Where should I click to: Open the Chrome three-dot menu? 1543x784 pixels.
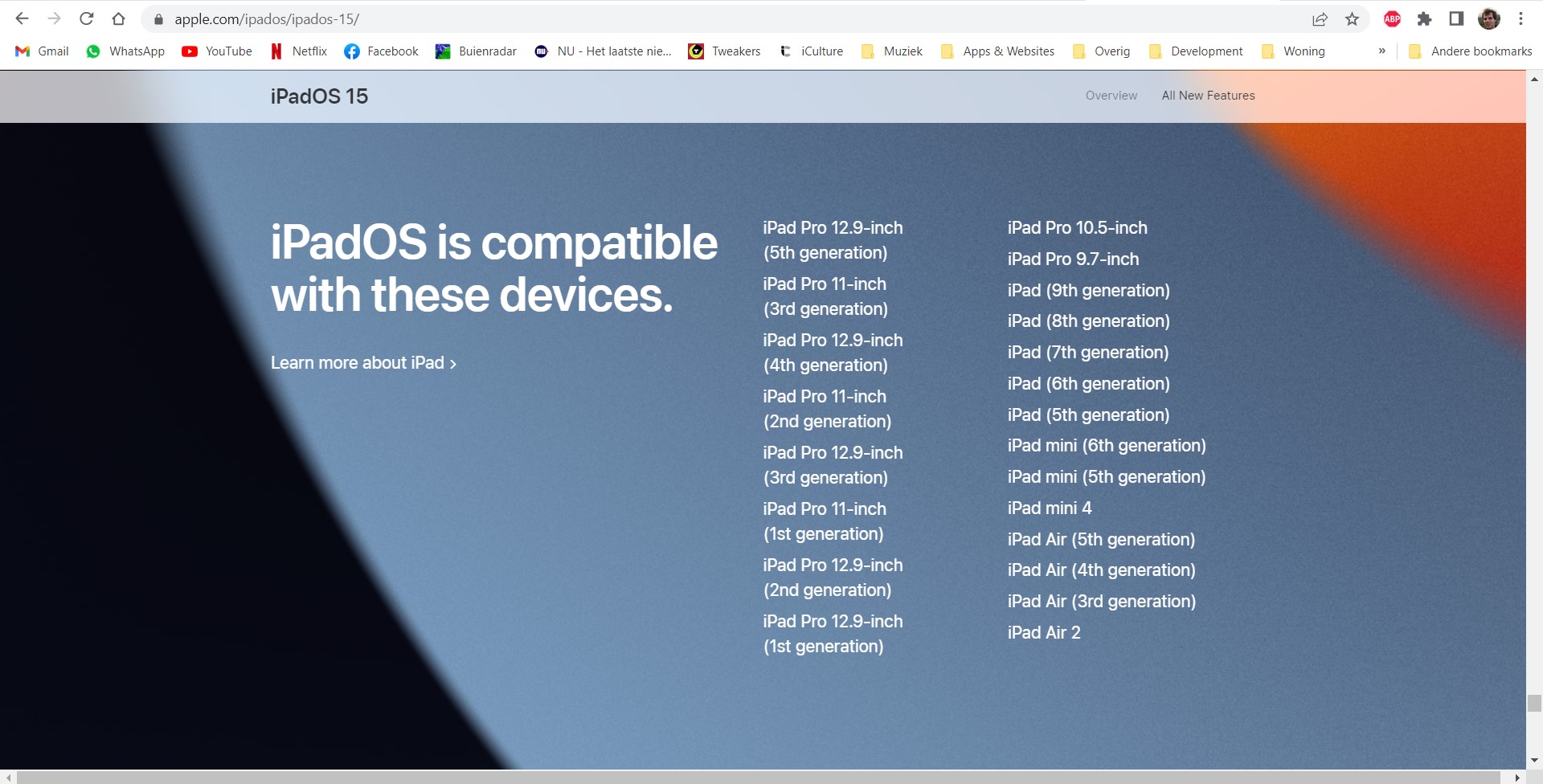tap(1521, 19)
